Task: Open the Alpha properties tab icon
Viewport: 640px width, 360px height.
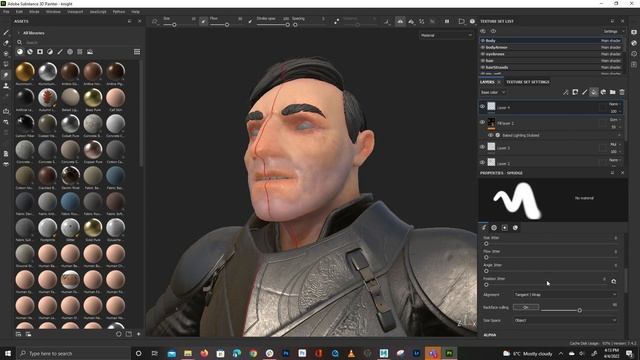Action: point(494,228)
